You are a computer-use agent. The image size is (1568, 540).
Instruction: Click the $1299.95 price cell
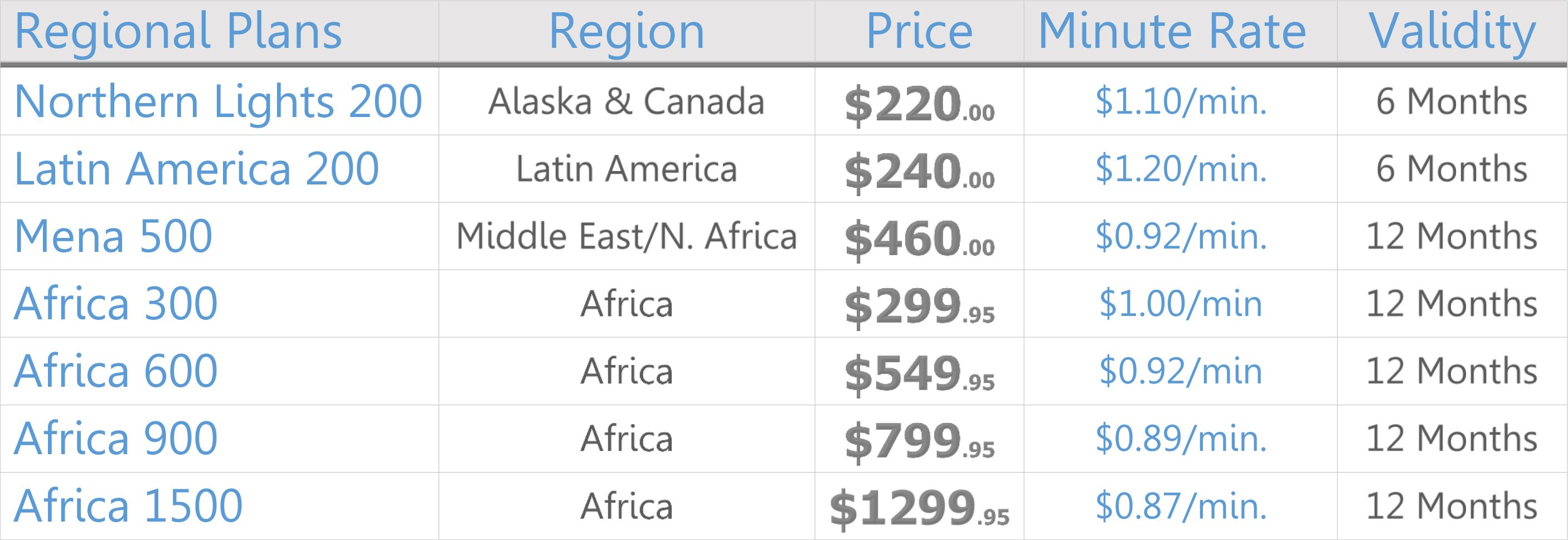919,508
